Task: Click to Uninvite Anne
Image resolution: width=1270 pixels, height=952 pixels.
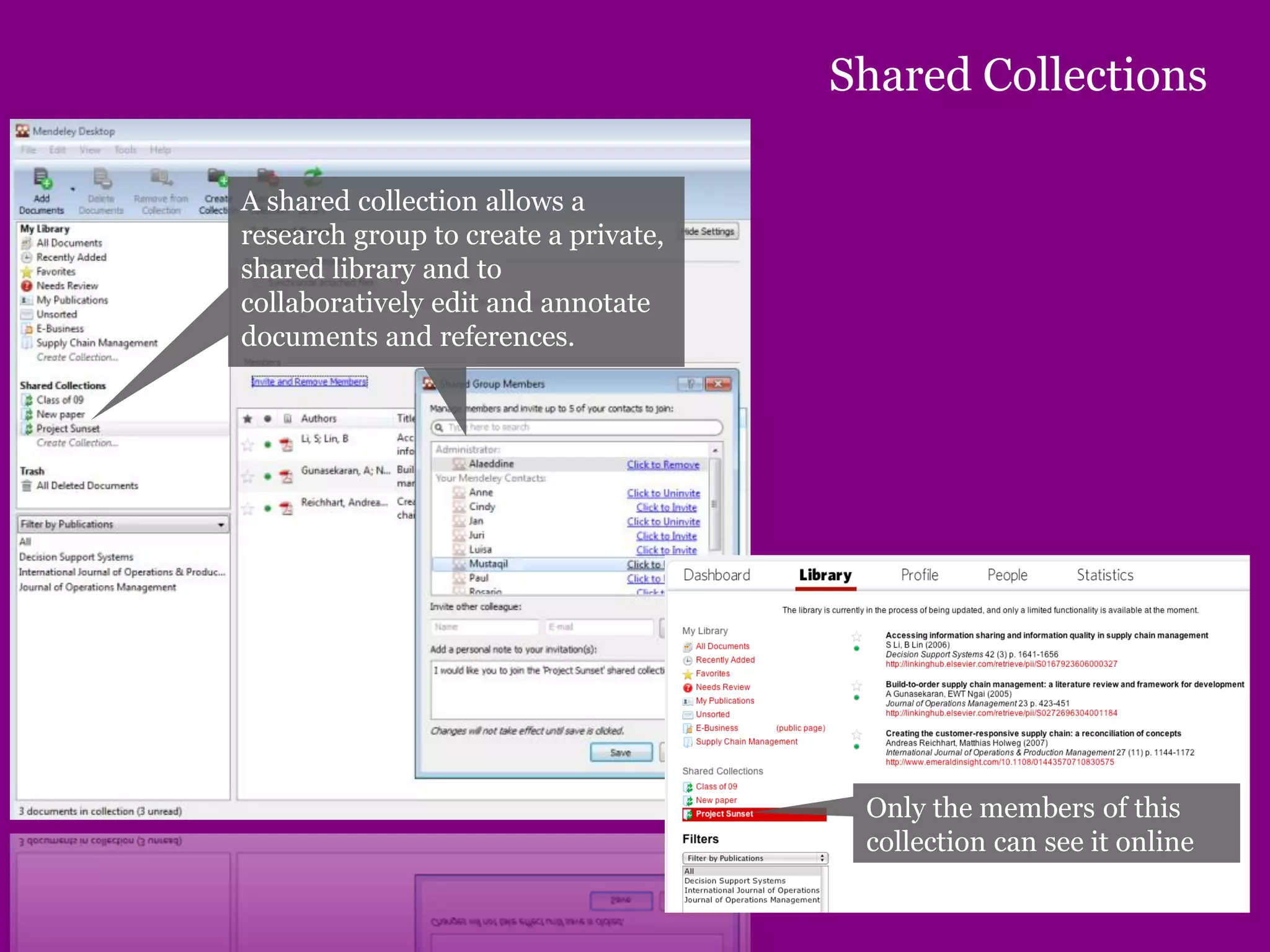Action: point(664,493)
